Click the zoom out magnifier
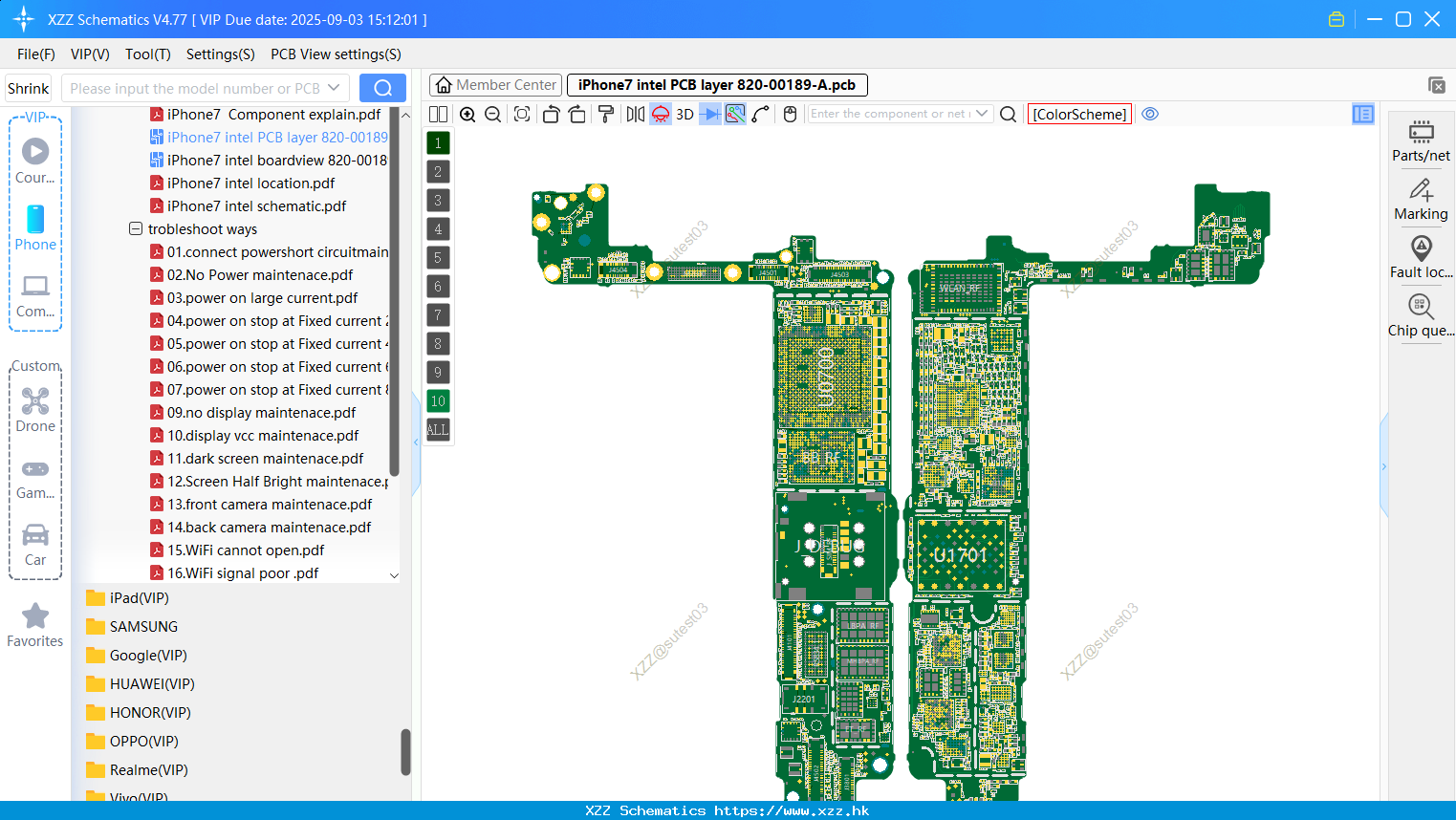 (x=492, y=114)
